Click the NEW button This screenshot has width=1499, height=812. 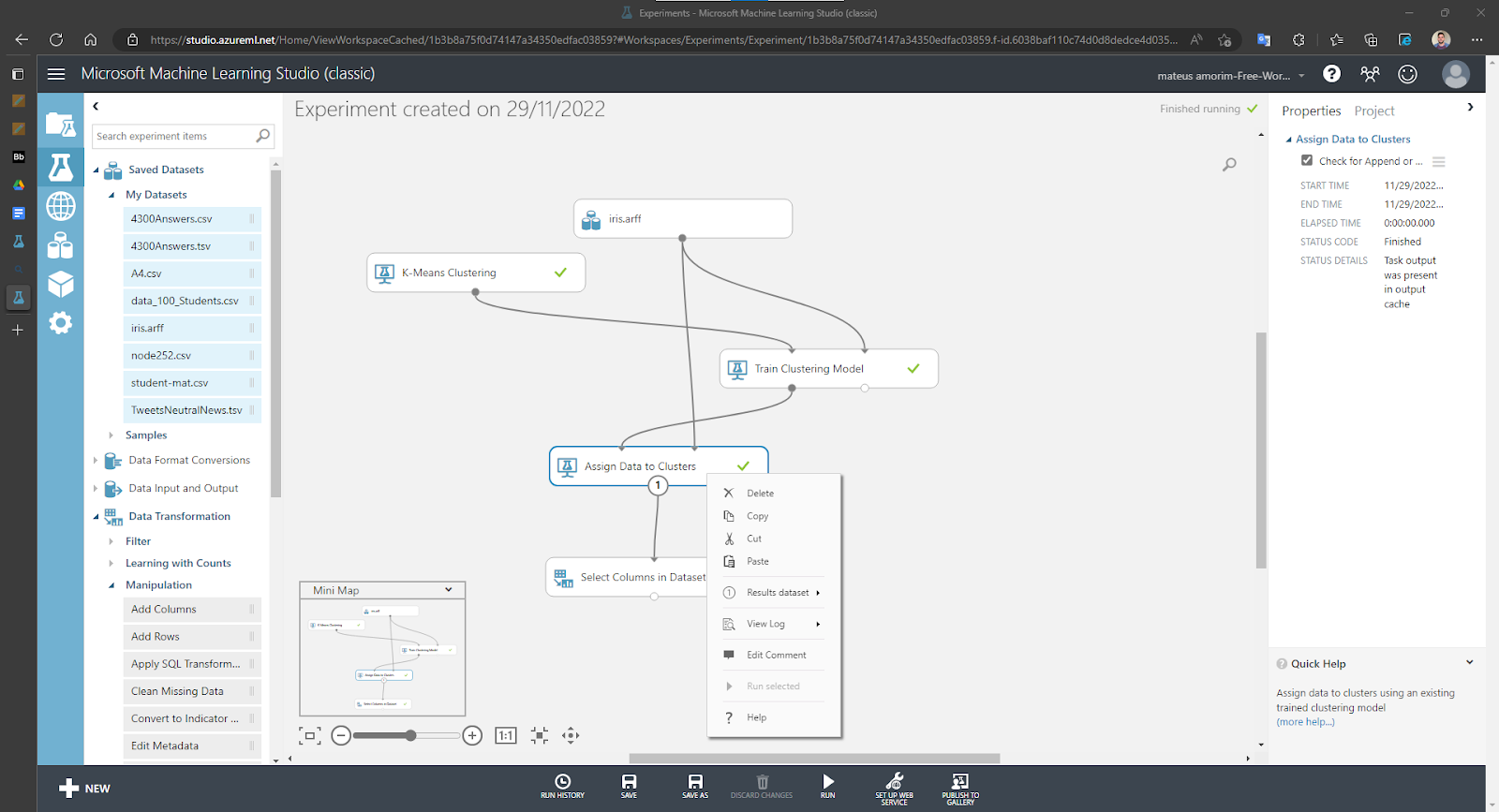[x=84, y=789]
